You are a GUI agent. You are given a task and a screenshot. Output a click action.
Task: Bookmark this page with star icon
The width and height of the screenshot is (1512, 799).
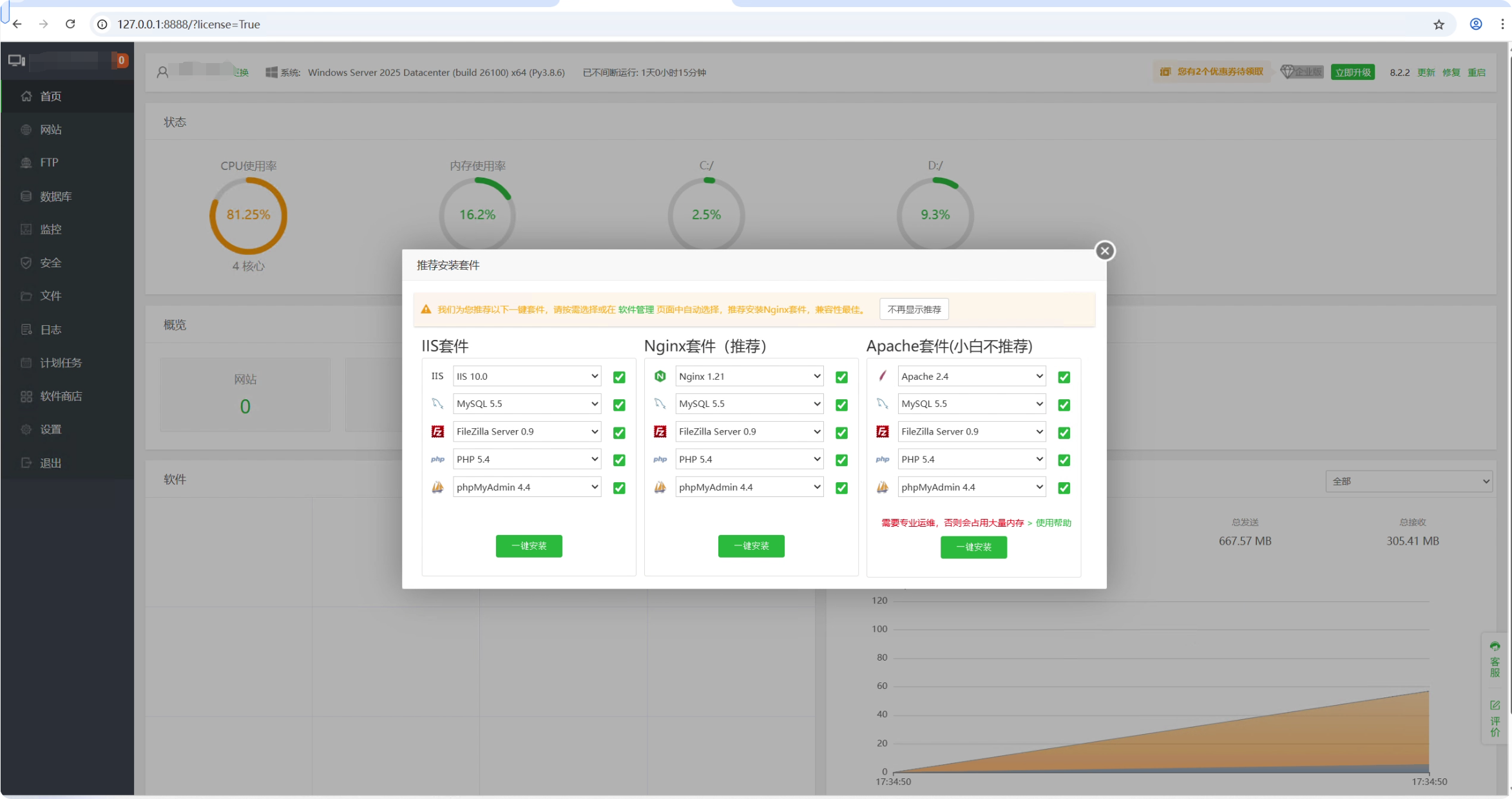1439,24
